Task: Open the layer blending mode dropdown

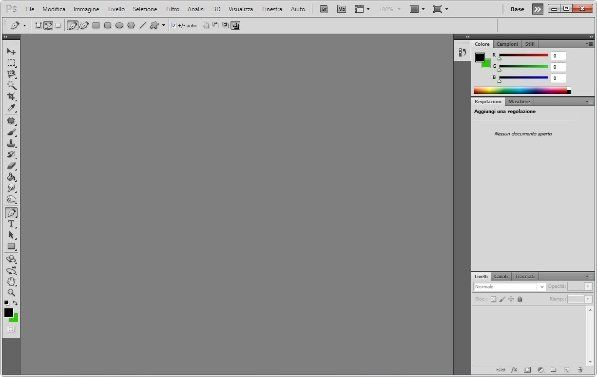Action: coord(509,286)
